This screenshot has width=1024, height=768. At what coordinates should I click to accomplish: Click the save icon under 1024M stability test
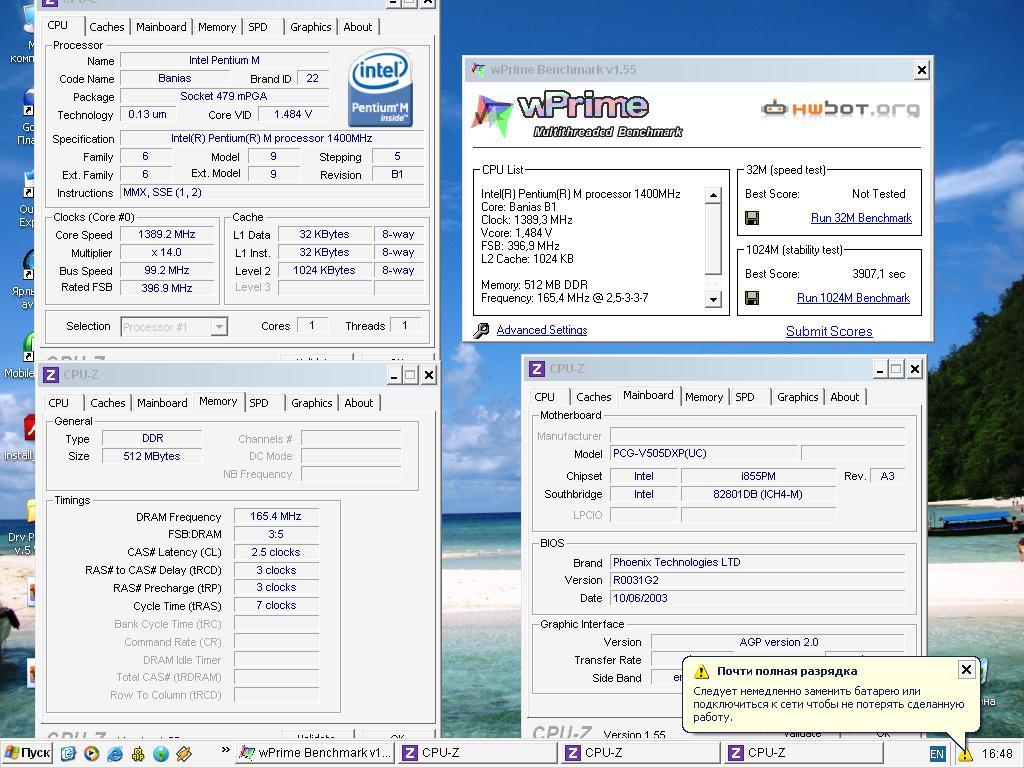(x=752, y=298)
